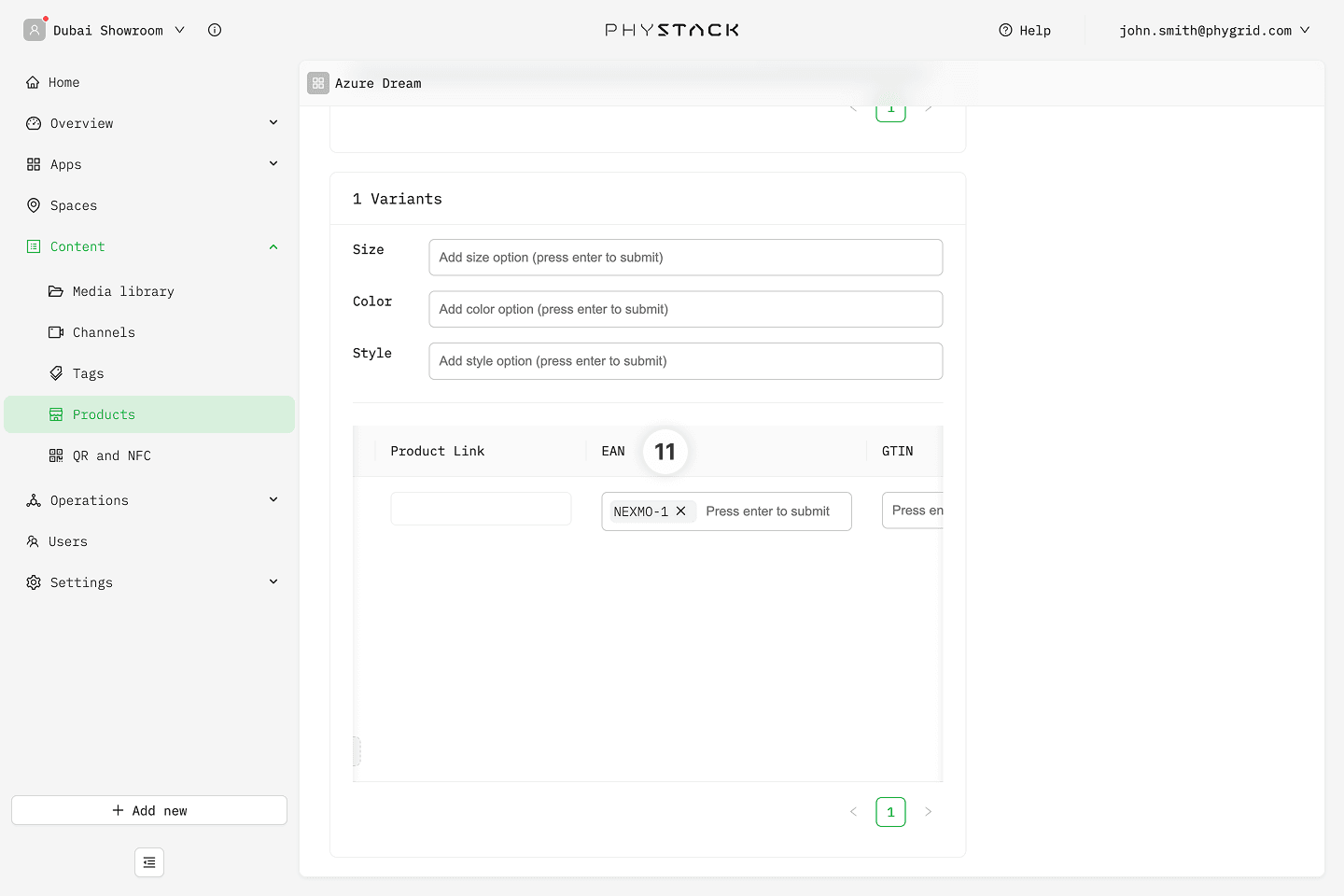The height and width of the screenshot is (896, 1344).
Task: Click the Azure Dream title
Action: click(x=378, y=83)
